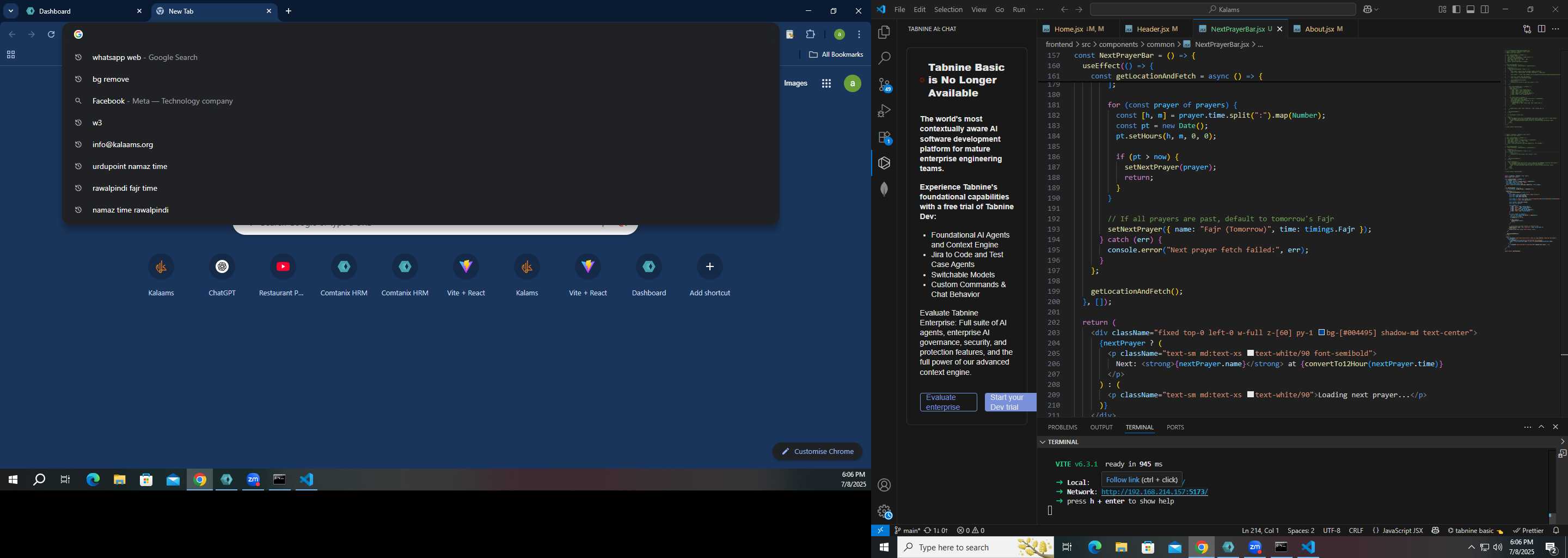Click the notifications bell in VS Code status bar
The width and height of the screenshot is (1568, 558).
tap(1557, 531)
